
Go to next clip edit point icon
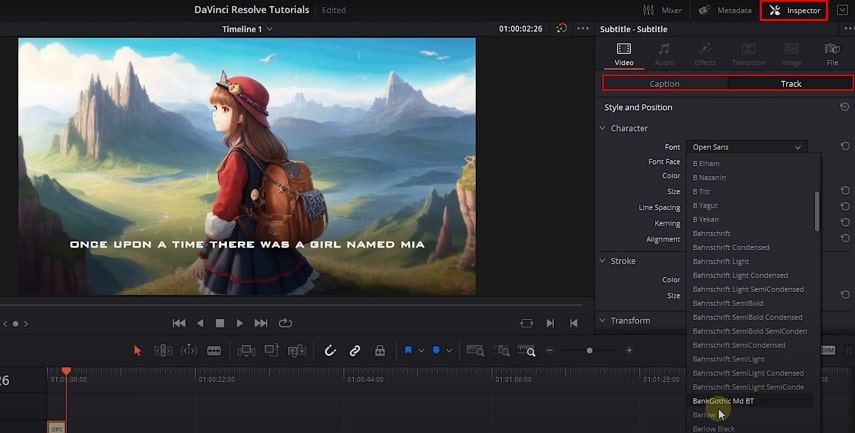[550, 323]
